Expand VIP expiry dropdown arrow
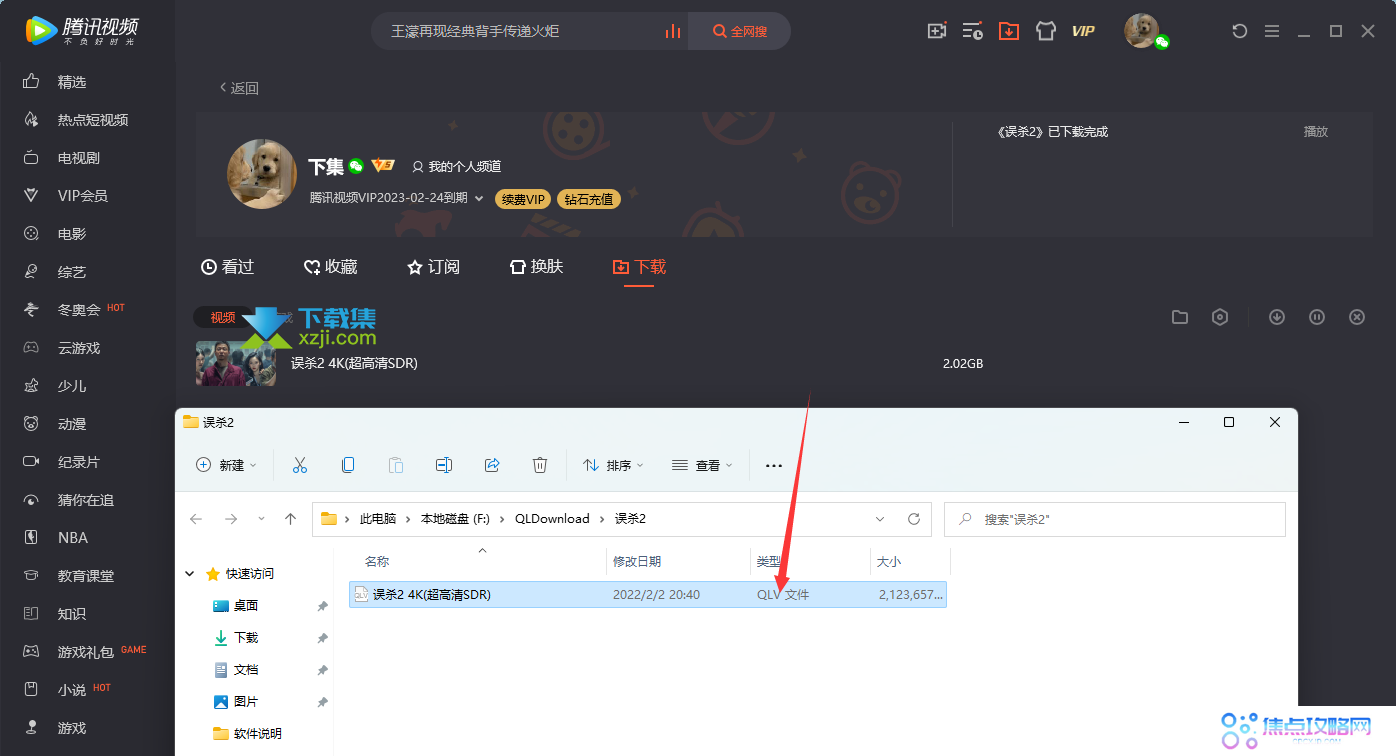The image size is (1396, 756). tap(479, 198)
